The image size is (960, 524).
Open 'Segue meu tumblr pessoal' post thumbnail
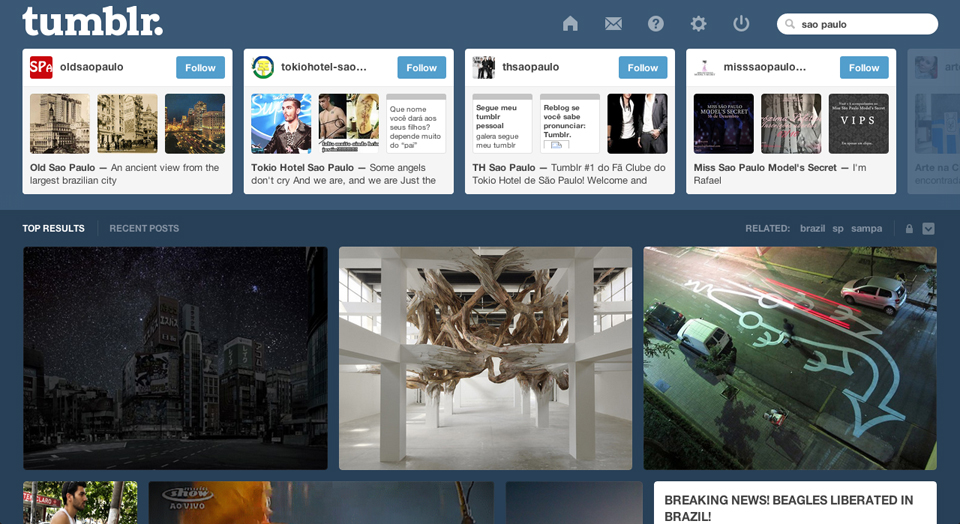502,123
